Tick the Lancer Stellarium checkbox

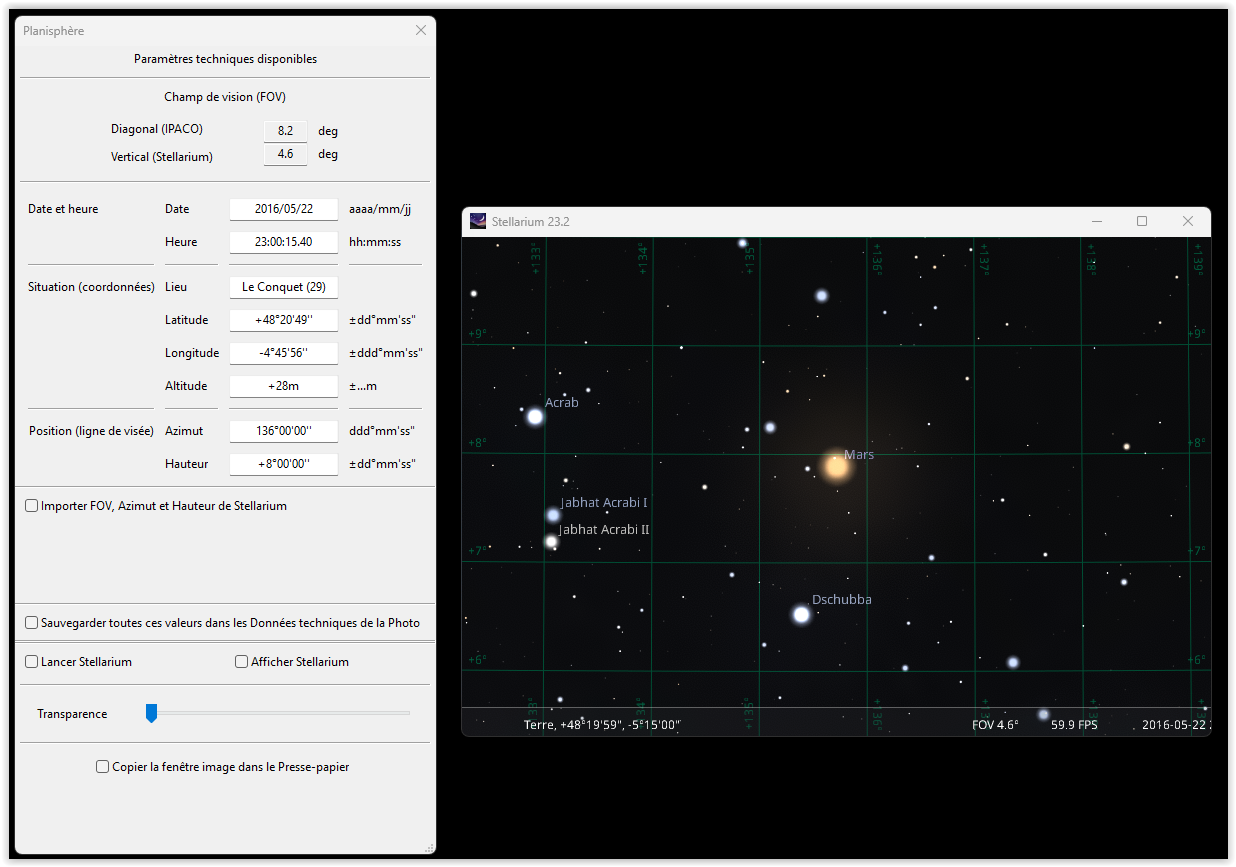pyautogui.click(x=32, y=662)
